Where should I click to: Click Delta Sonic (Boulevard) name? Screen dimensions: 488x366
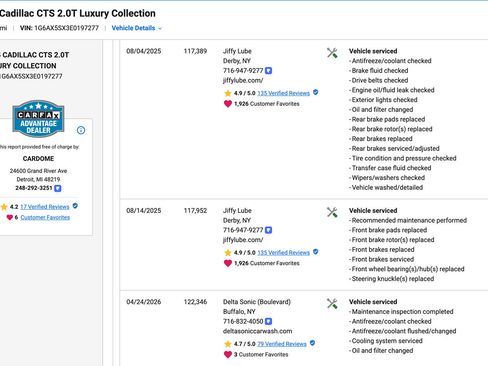click(257, 302)
